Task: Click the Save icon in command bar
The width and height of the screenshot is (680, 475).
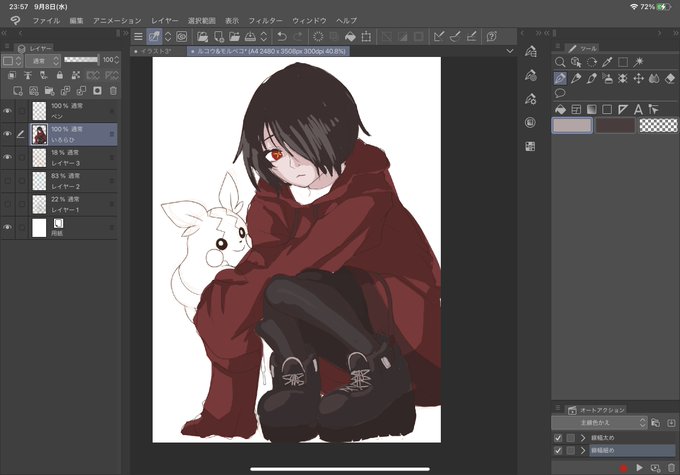Action: point(250,36)
